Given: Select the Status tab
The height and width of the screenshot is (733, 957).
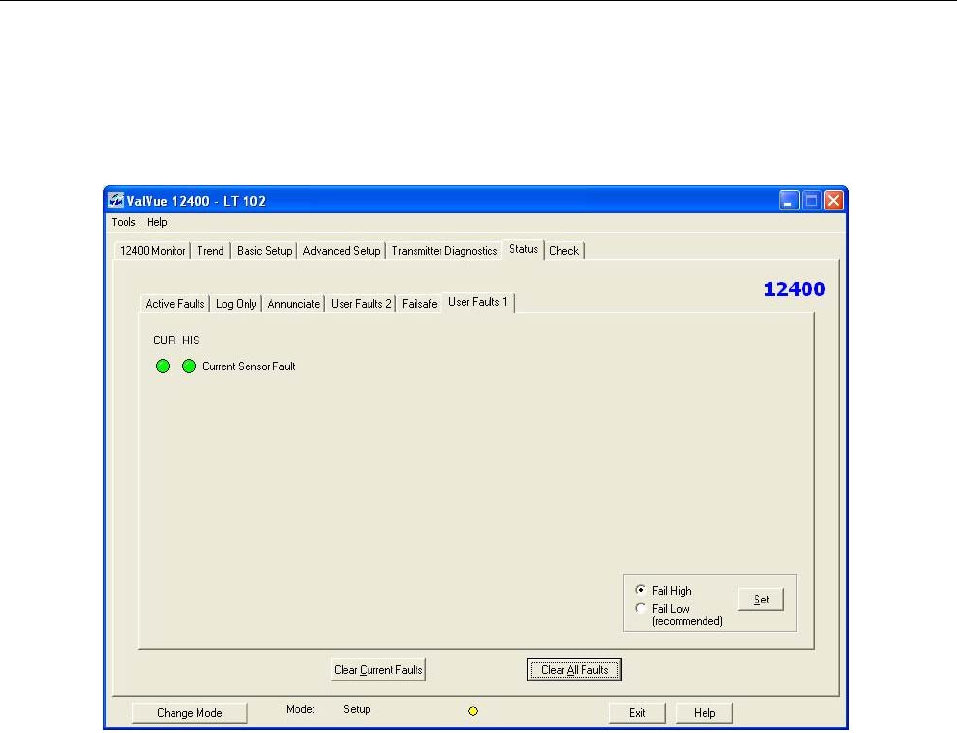Looking at the screenshot, I should coord(523,249).
